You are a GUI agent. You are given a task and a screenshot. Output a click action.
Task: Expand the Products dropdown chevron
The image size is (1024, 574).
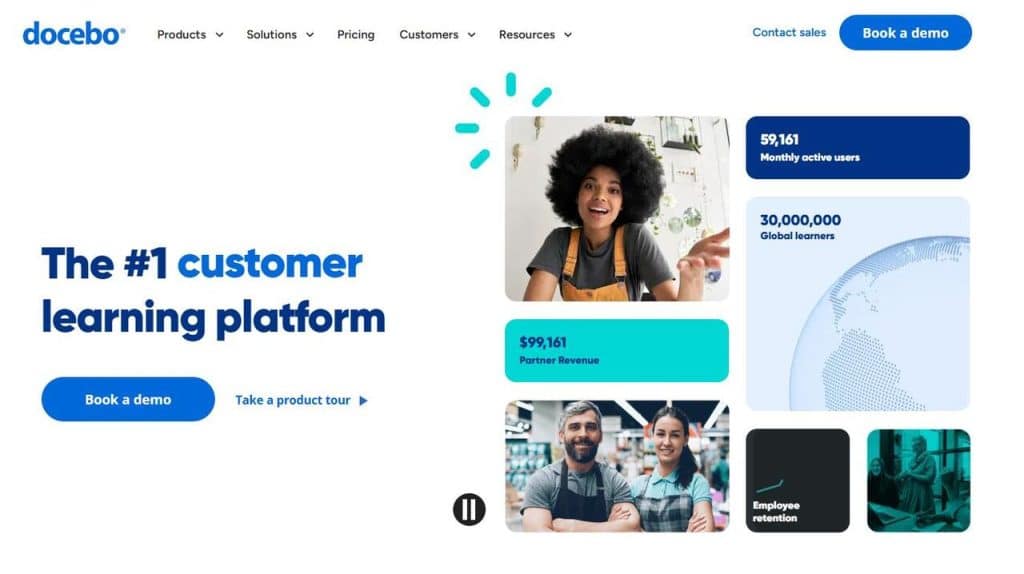click(x=219, y=35)
